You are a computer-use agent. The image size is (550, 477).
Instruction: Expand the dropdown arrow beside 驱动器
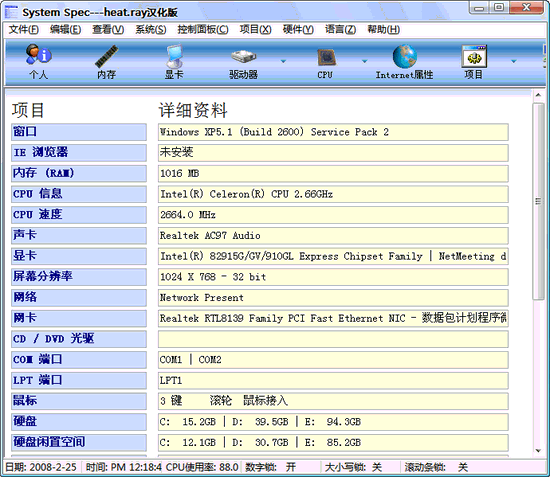pyautogui.click(x=283, y=61)
